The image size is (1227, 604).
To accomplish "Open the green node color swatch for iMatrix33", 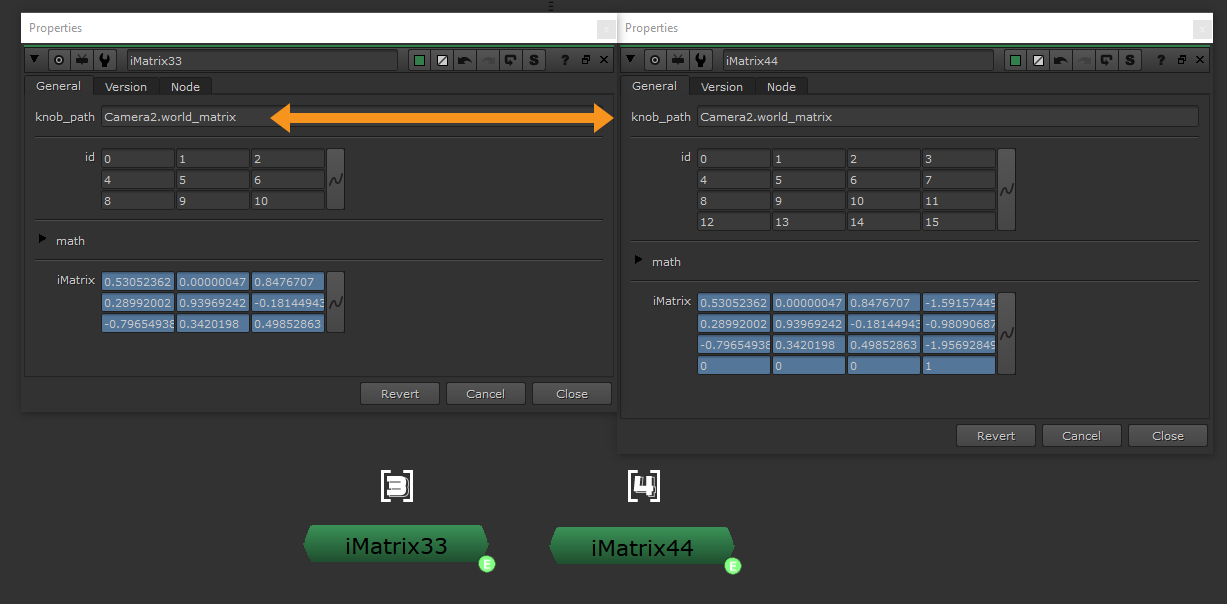I will (419, 60).
